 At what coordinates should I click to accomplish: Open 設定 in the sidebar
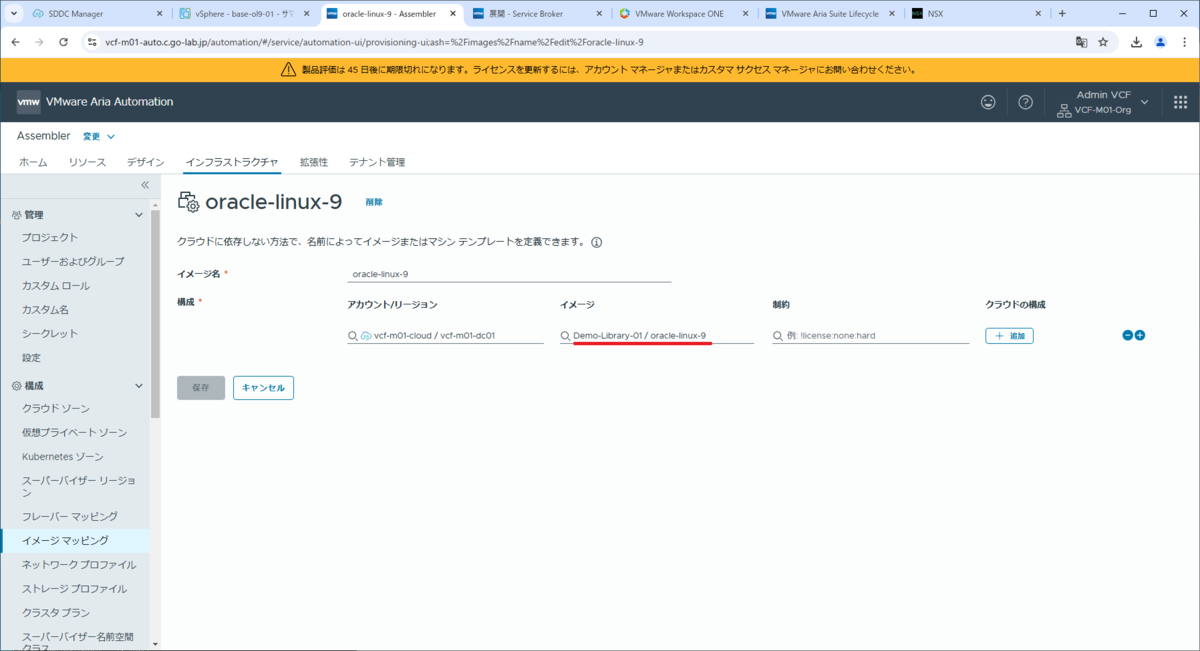click(32, 357)
